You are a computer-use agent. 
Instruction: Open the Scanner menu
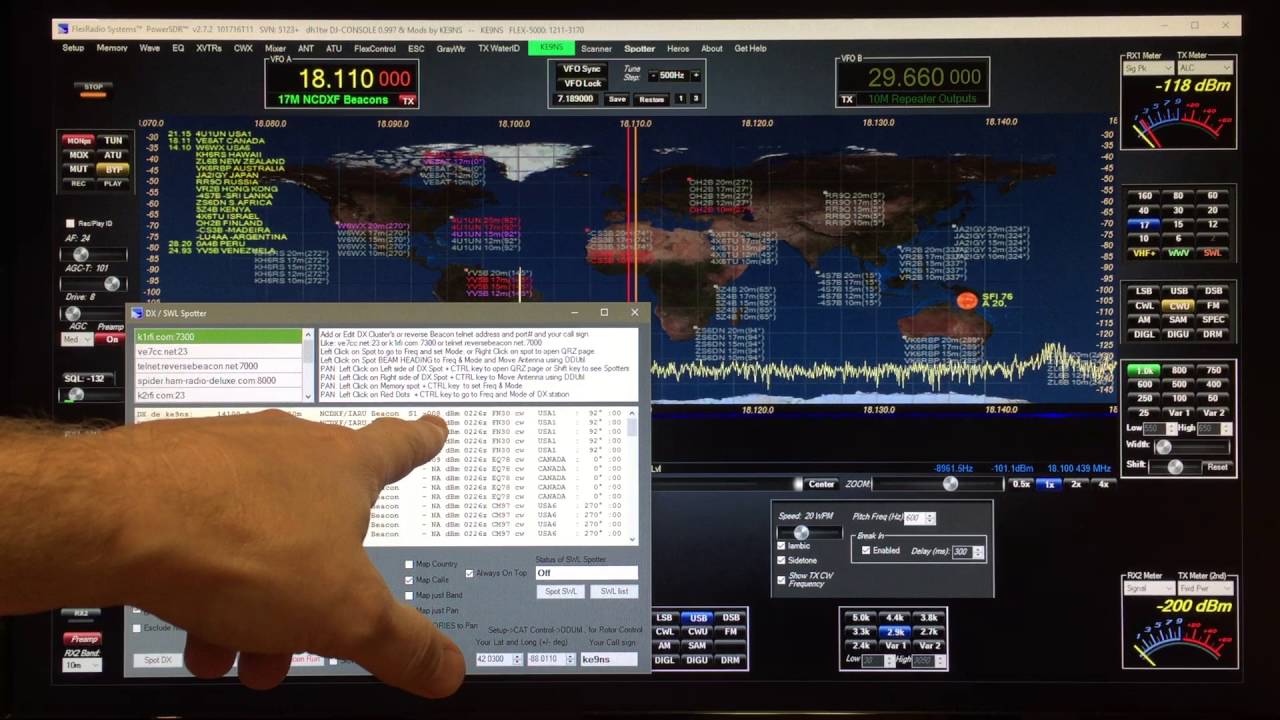596,48
